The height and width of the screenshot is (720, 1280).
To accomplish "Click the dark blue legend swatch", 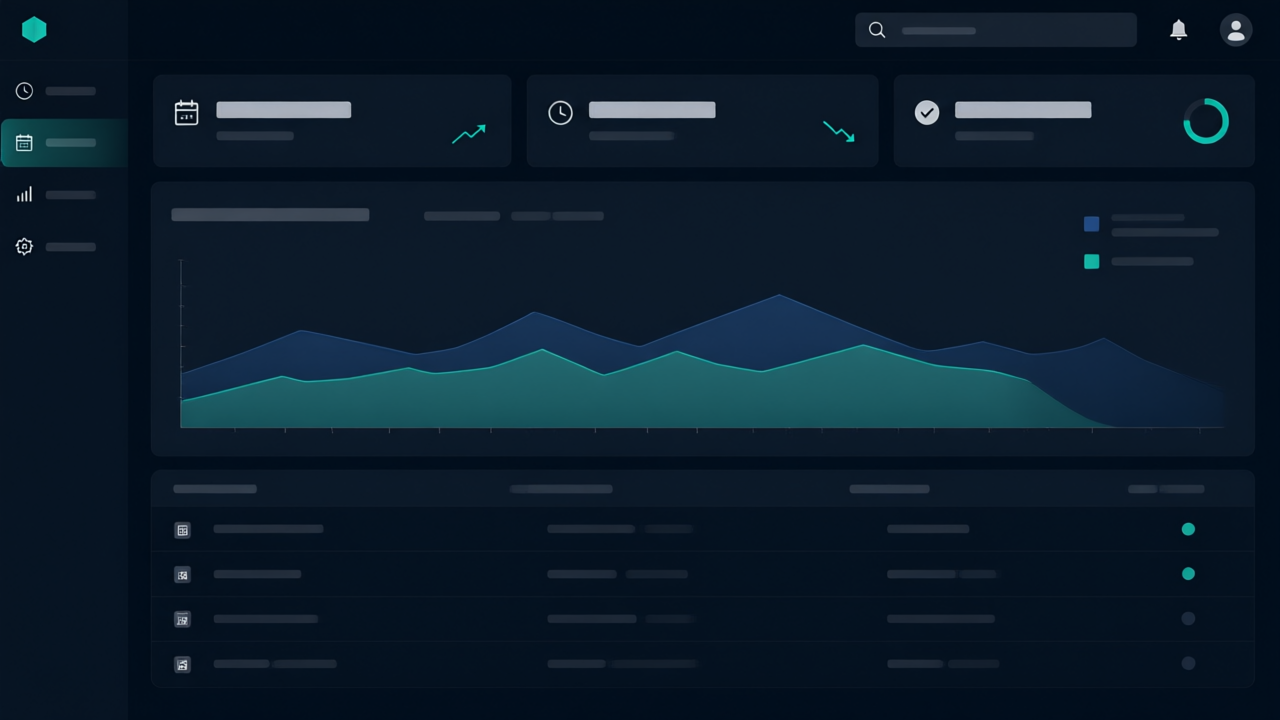I will [1092, 224].
